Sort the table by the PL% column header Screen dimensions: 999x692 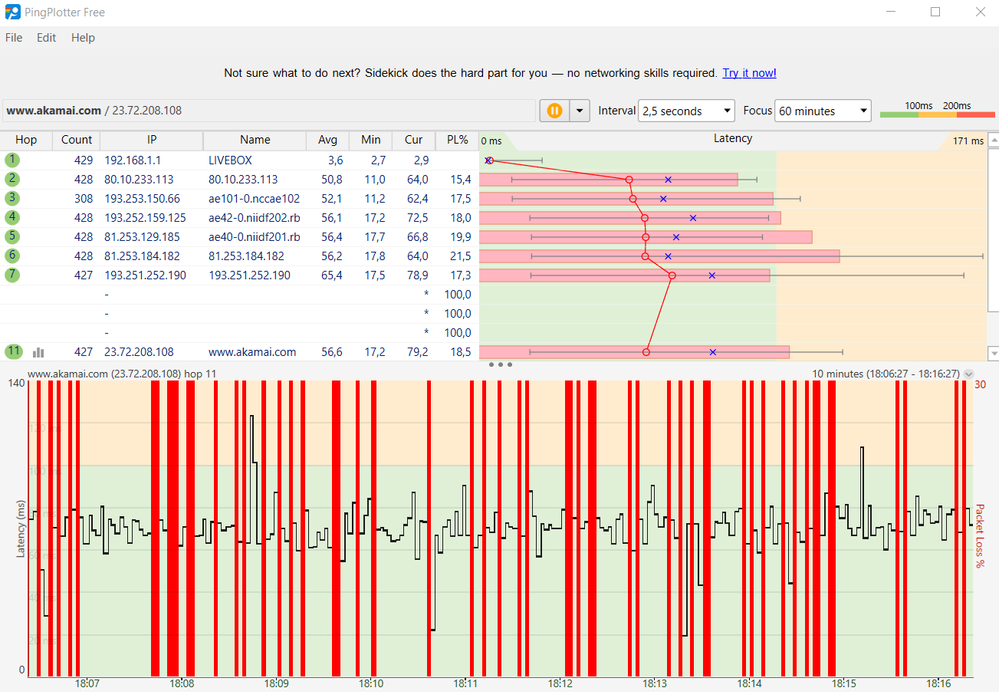tap(458, 140)
